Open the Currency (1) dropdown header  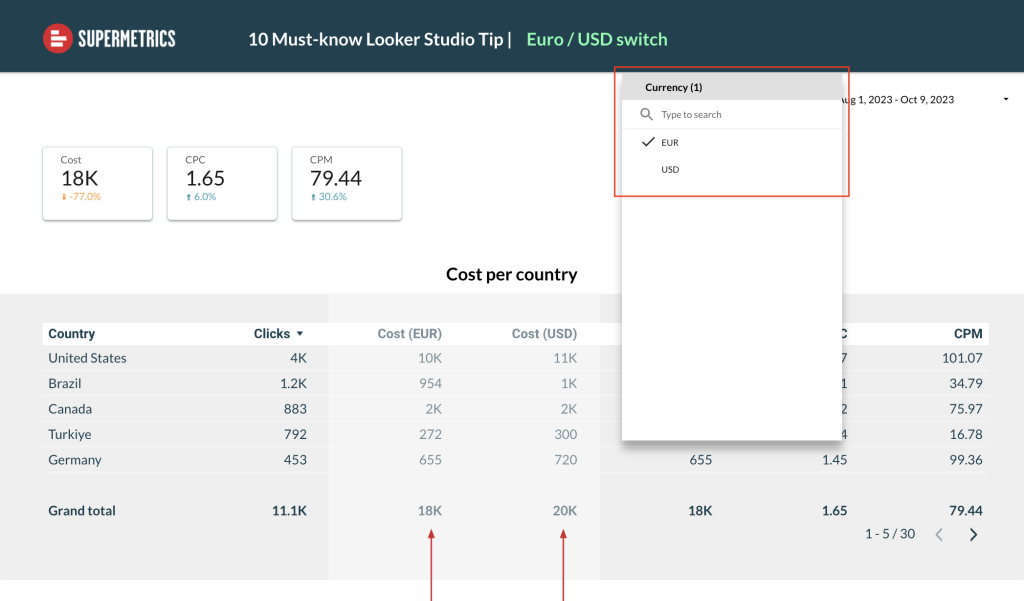click(x=731, y=87)
